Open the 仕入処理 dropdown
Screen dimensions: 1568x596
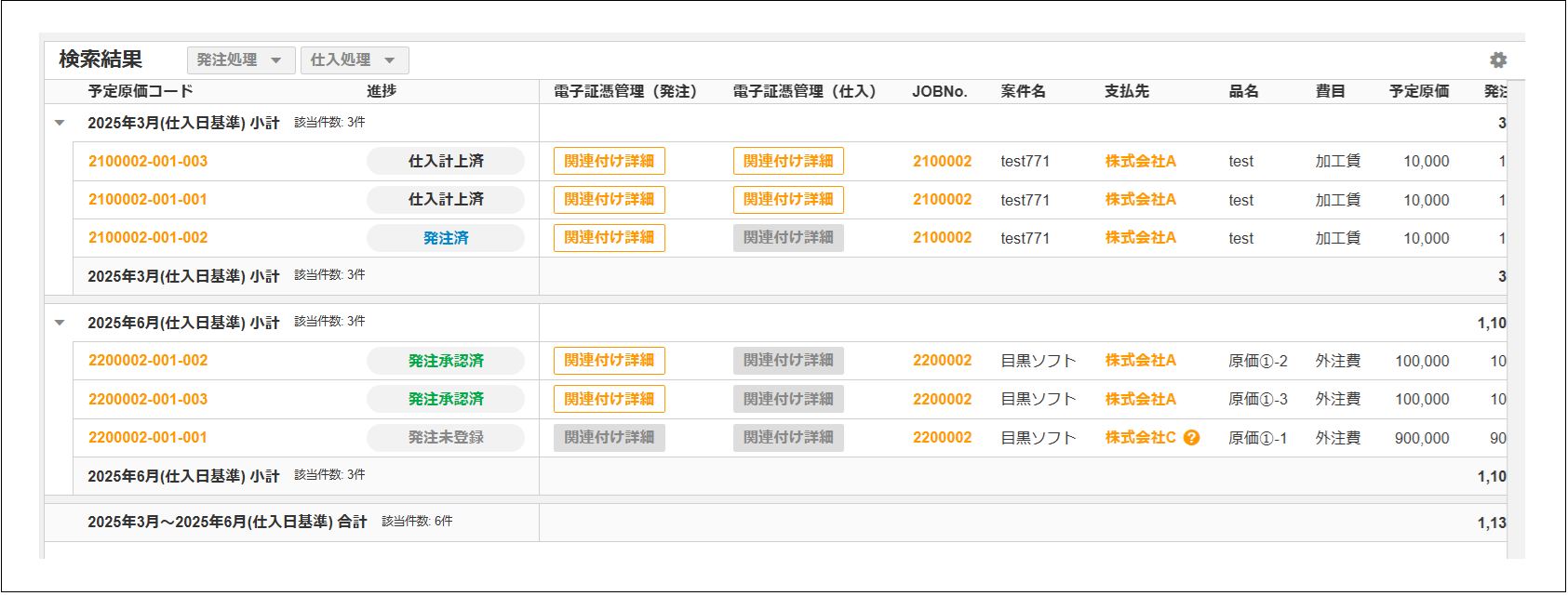coord(354,60)
